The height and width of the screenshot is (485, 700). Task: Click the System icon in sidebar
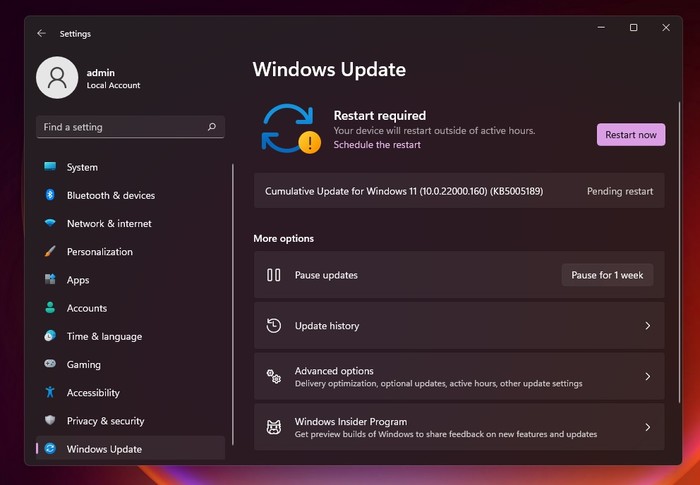click(50, 167)
